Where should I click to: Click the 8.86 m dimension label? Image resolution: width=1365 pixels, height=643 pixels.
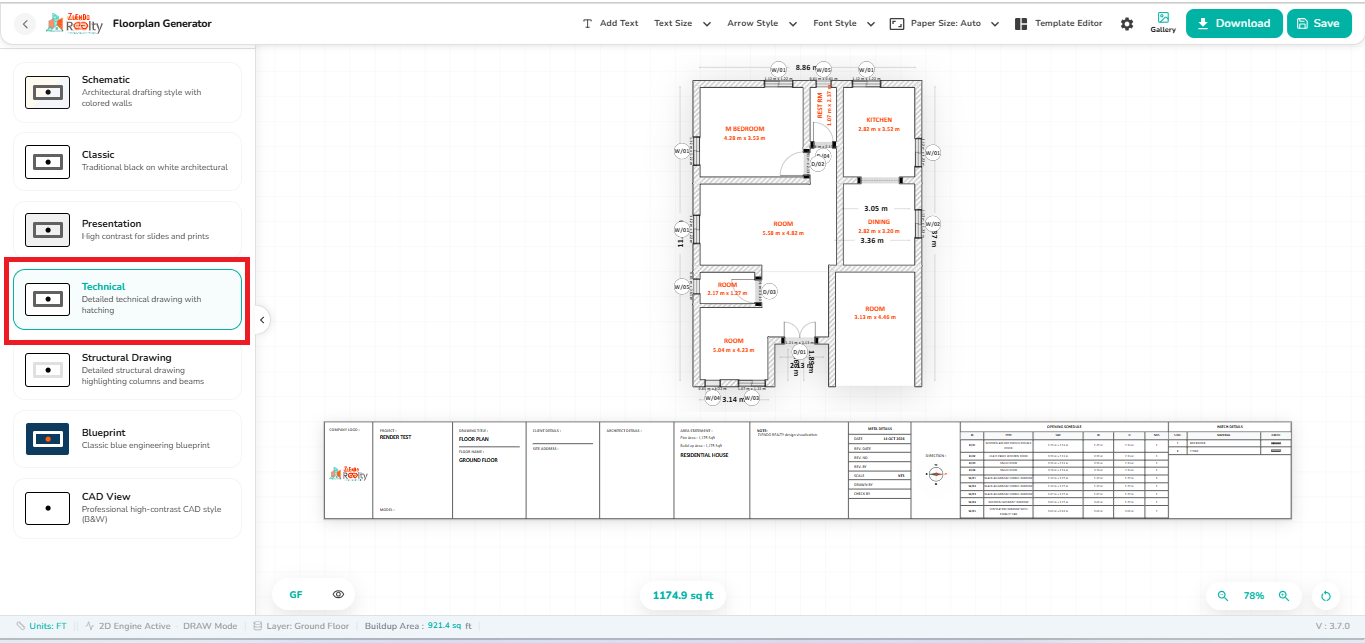808,68
